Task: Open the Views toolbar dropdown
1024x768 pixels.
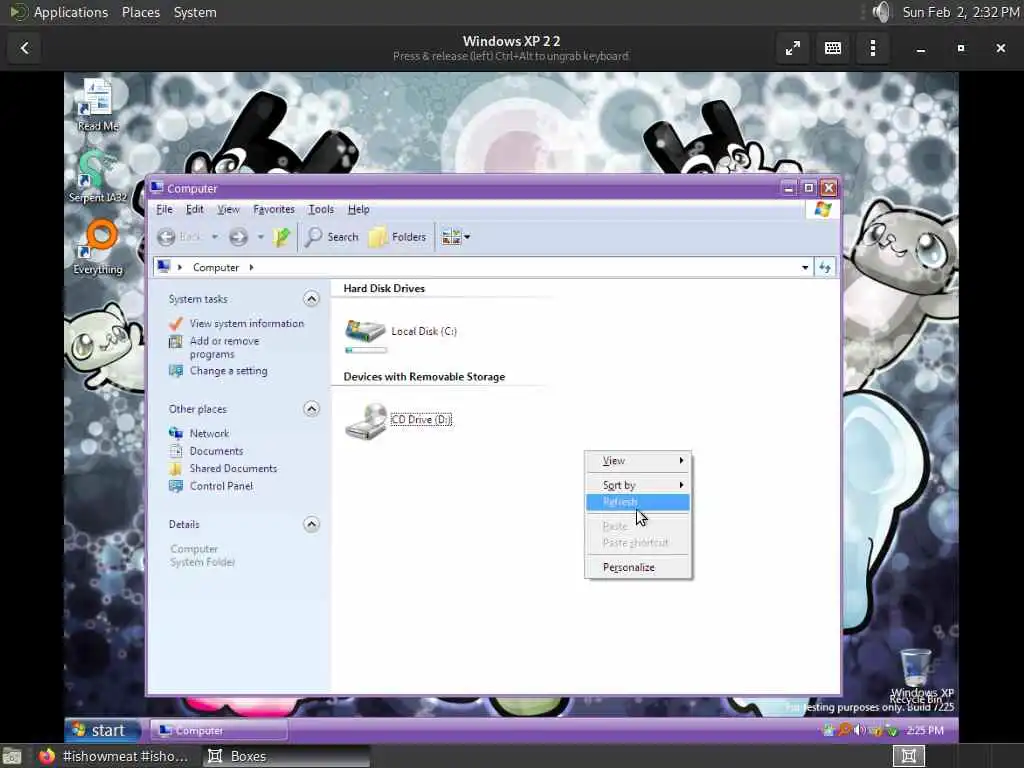Action: tap(455, 237)
